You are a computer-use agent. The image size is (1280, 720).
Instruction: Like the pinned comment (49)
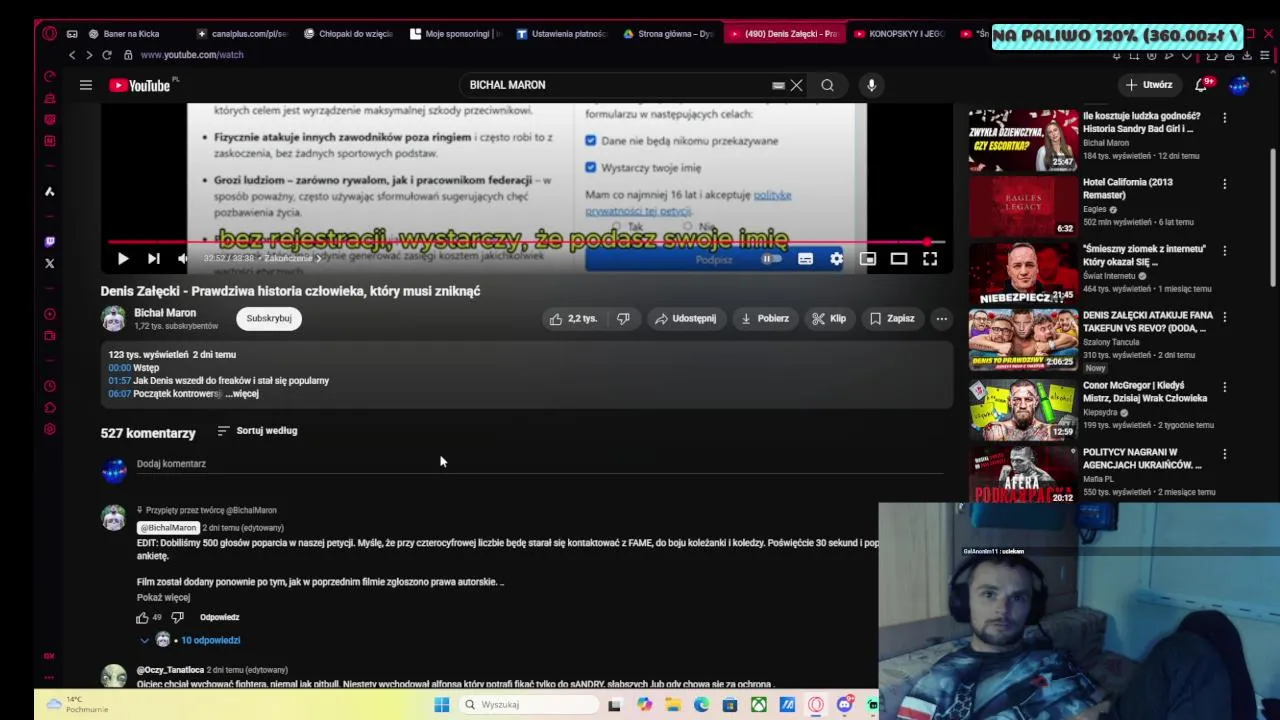coord(142,617)
